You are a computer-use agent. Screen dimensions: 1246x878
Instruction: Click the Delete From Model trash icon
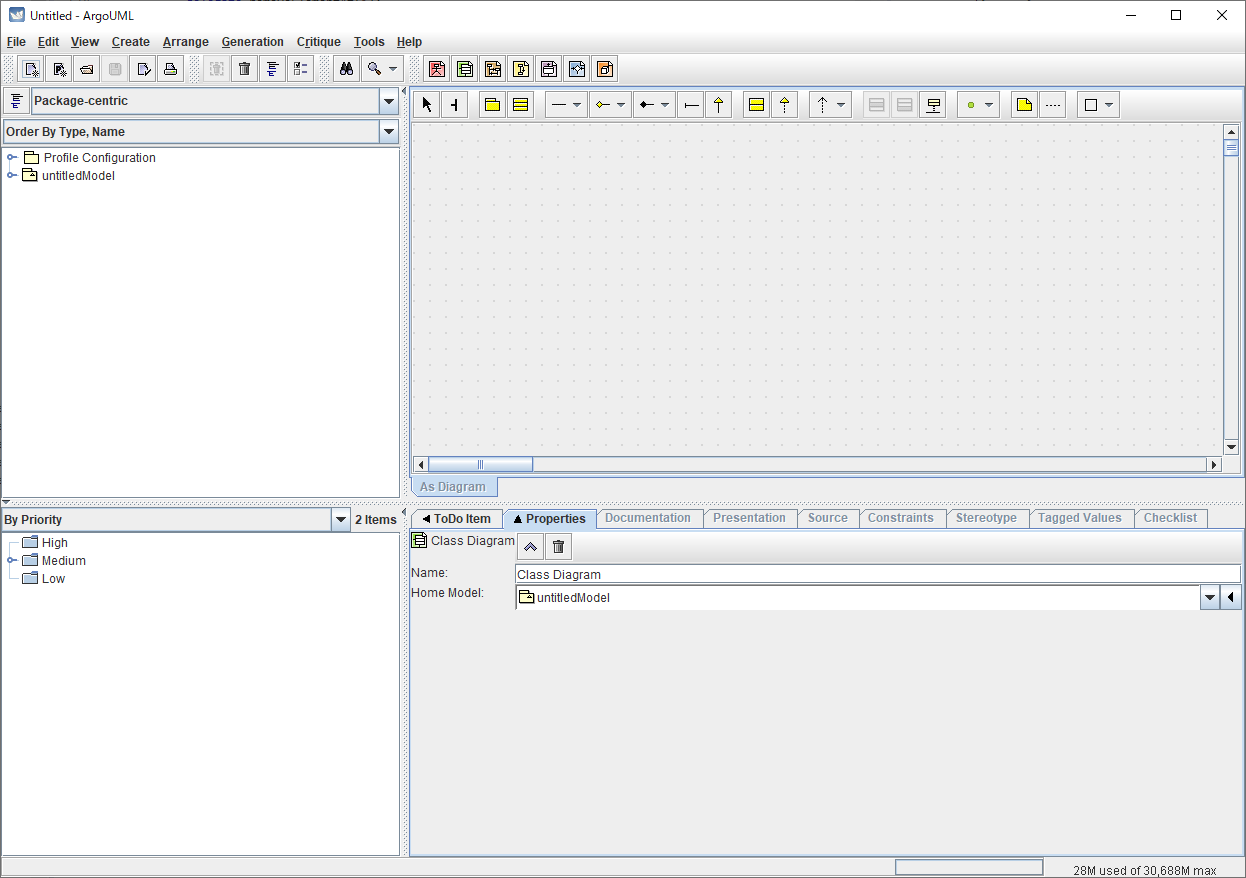point(244,69)
